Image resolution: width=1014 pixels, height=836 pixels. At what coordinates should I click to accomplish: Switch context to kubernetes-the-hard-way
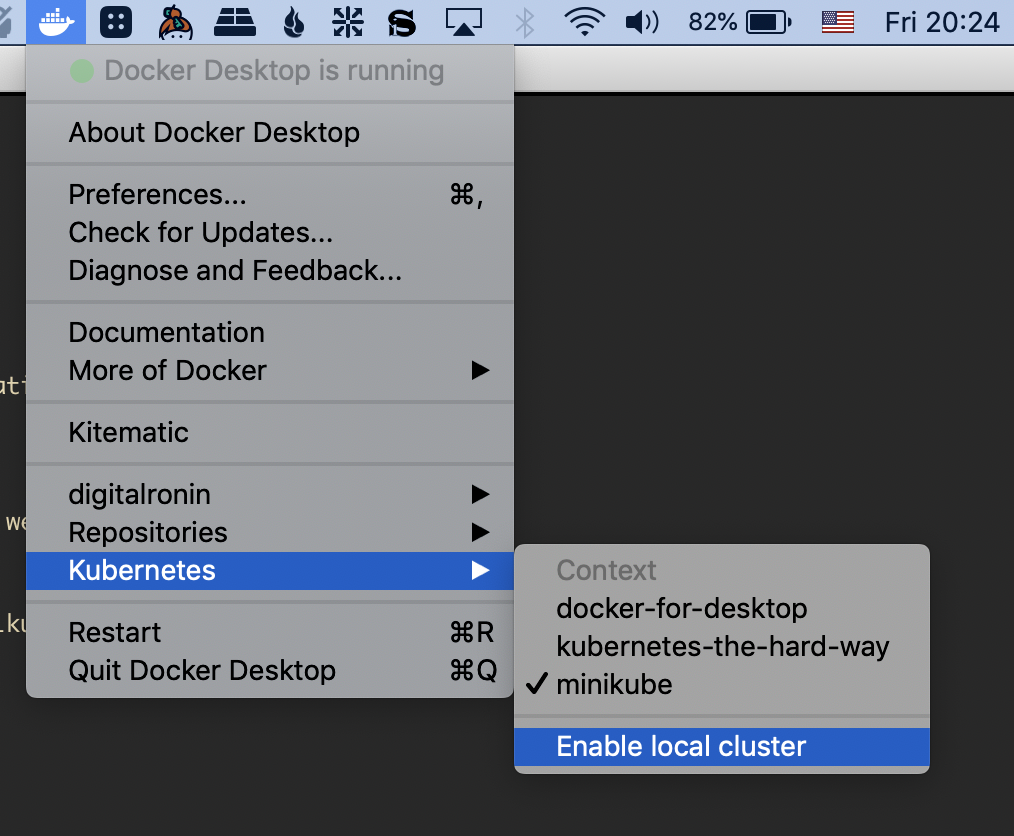coord(722,646)
